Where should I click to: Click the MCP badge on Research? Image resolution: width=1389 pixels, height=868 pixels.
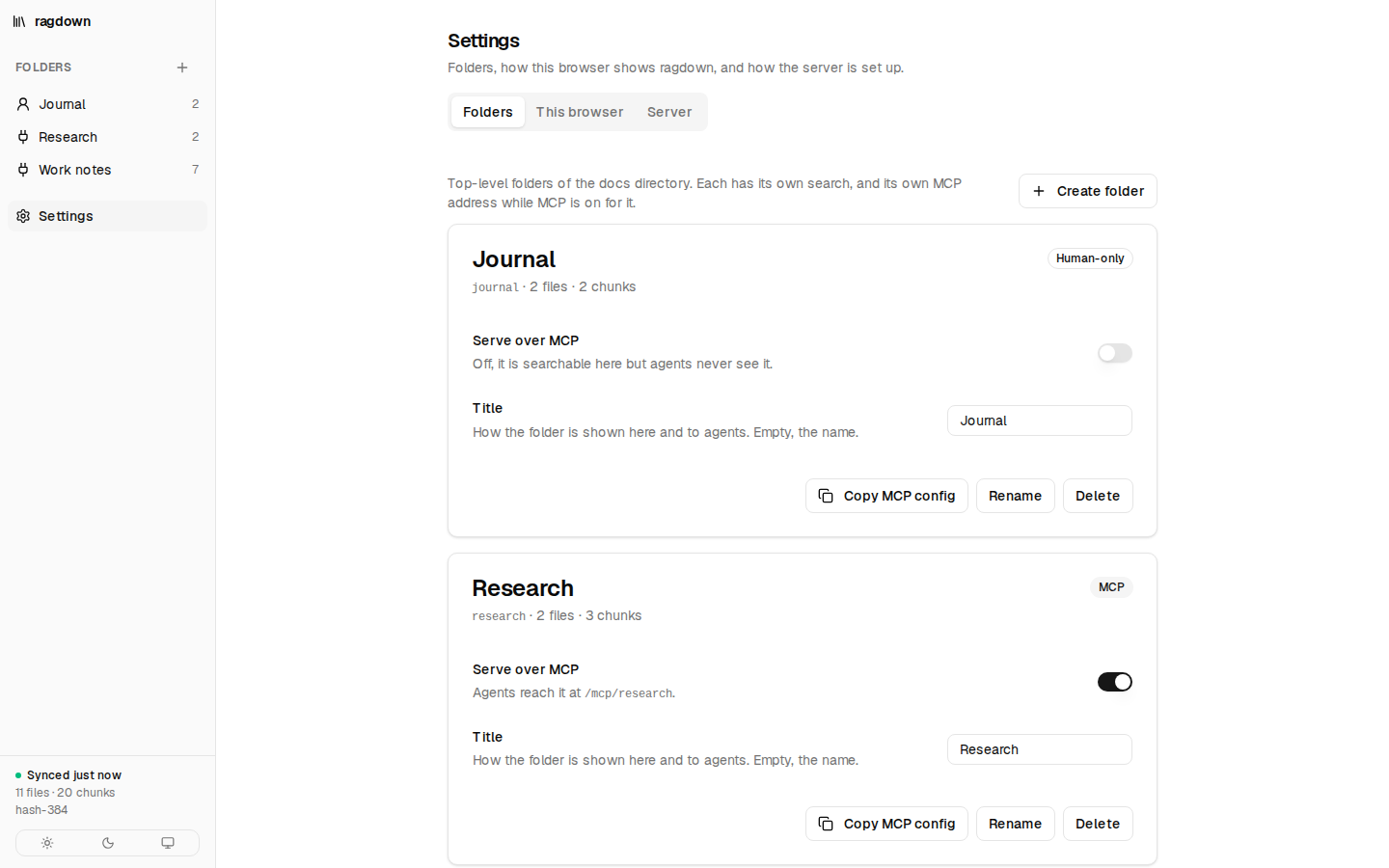click(1111, 587)
